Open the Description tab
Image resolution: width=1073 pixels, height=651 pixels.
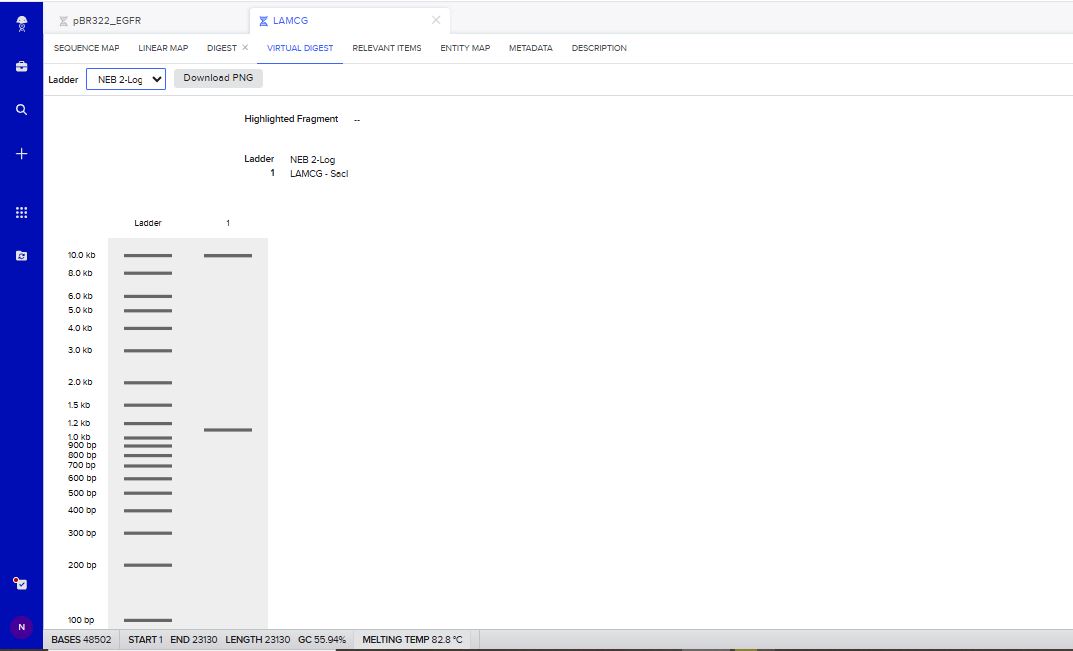(599, 48)
